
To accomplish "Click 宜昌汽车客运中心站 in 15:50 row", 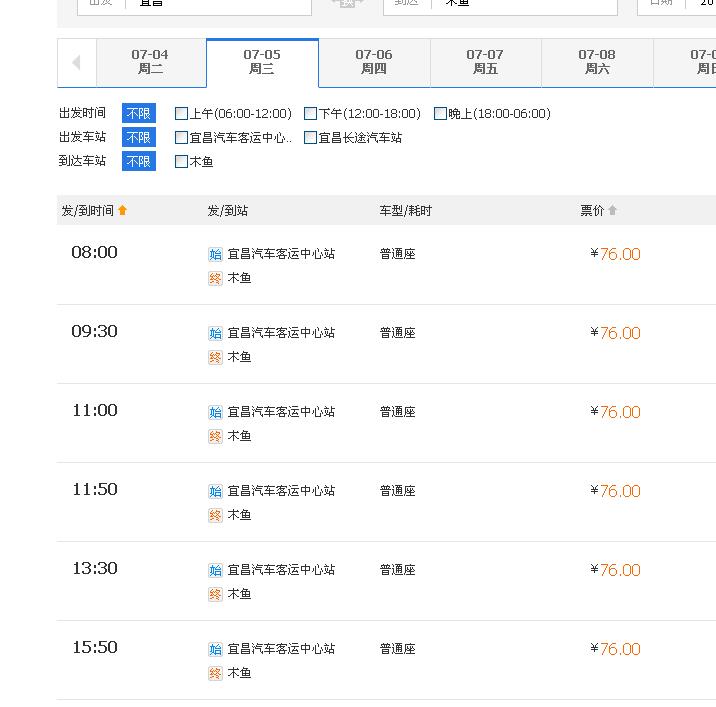I will click(281, 649).
